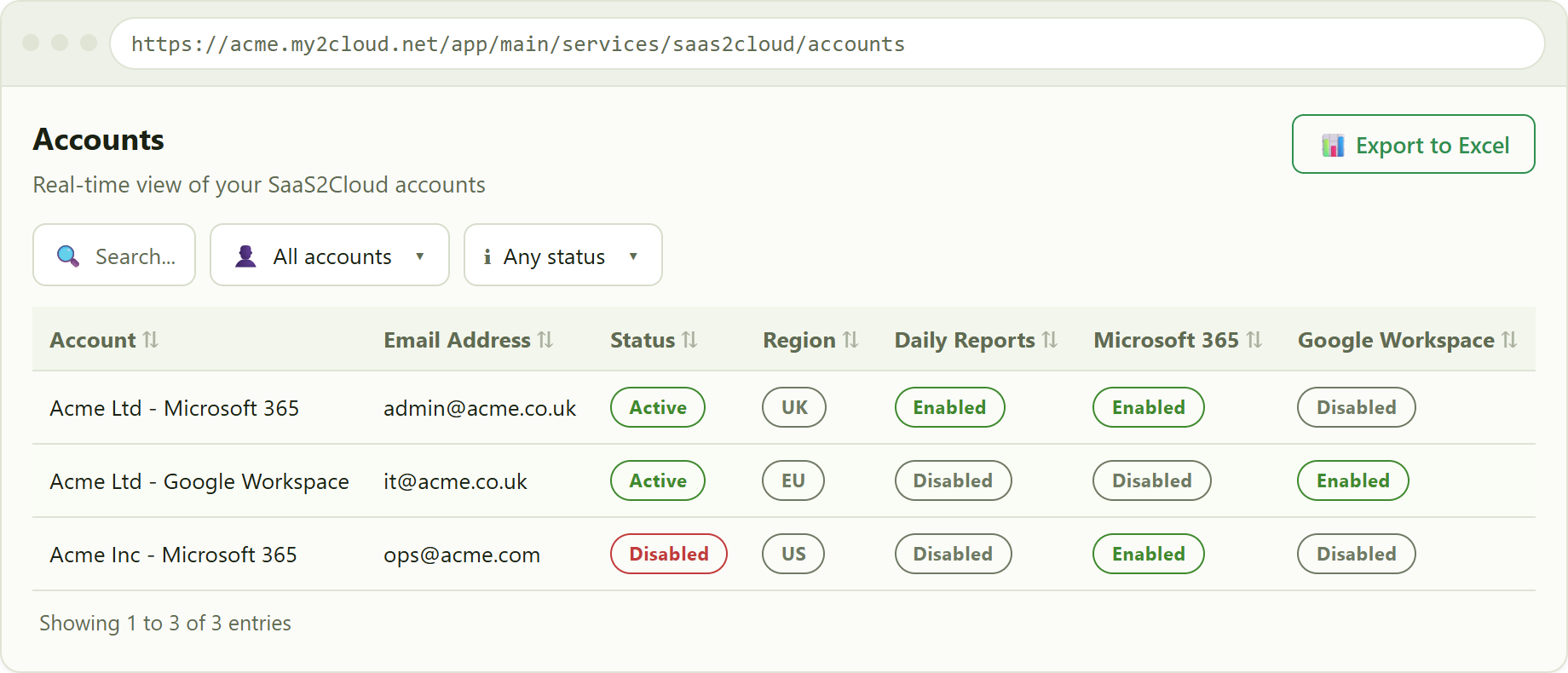1568x673 pixels.
Task: Sort by Account column arrows
Action: point(151,340)
